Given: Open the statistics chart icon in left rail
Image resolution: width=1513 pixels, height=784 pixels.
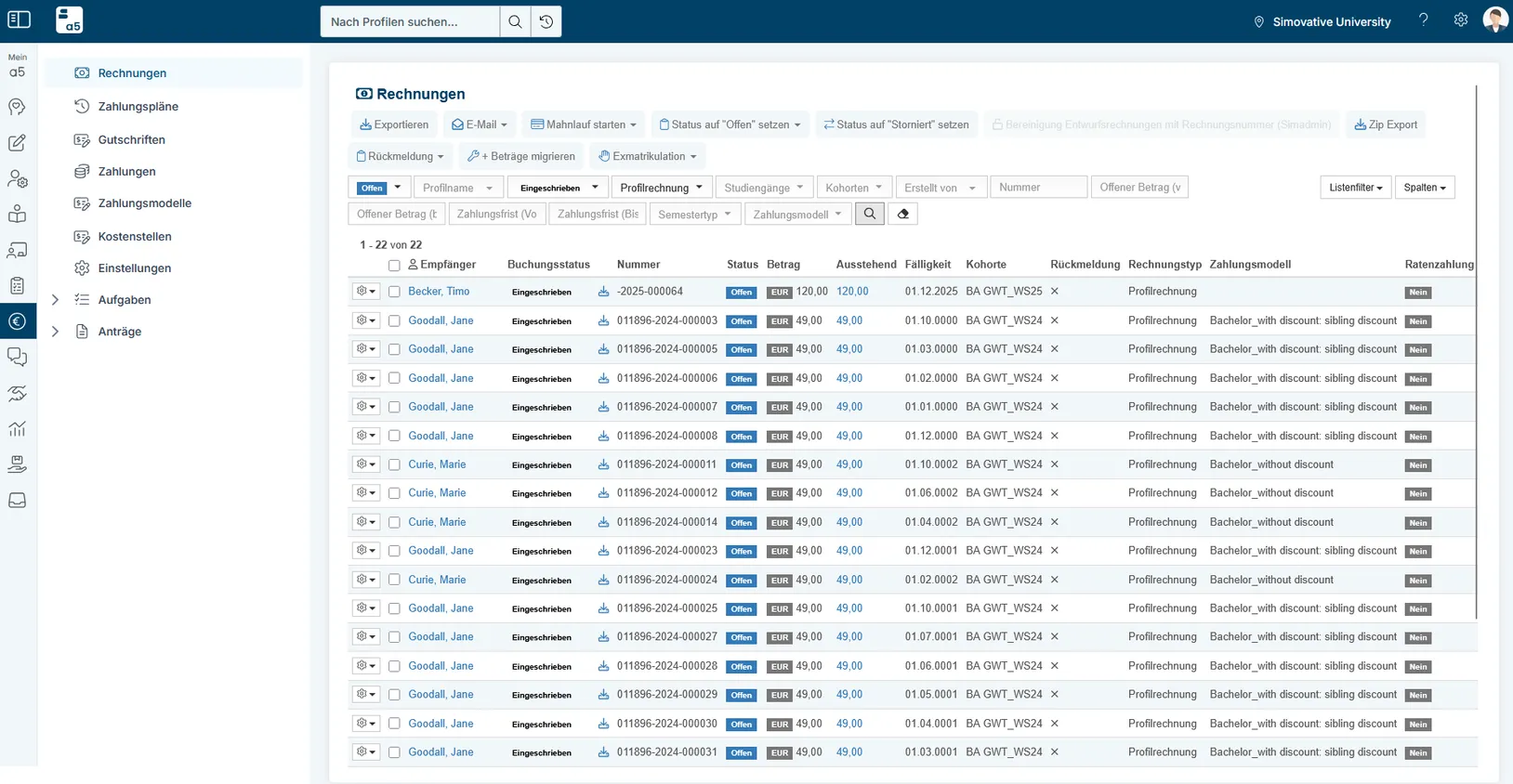Looking at the screenshot, I should (18, 428).
